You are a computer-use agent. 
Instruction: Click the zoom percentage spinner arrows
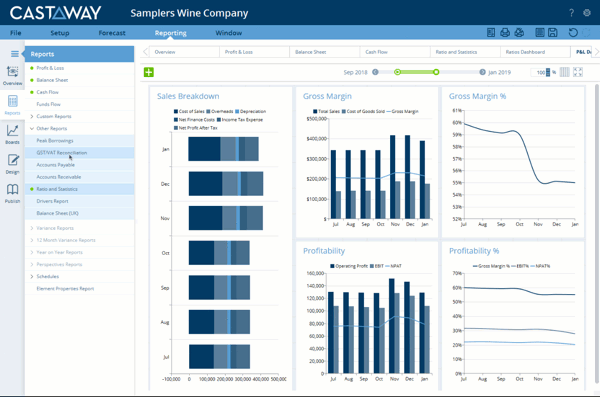pos(548,72)
